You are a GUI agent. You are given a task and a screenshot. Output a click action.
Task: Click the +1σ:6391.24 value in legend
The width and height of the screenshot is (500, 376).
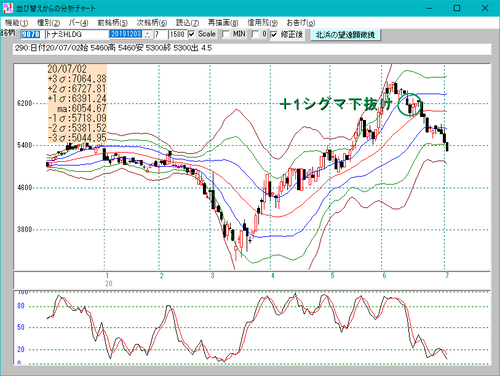pos(77,99)
